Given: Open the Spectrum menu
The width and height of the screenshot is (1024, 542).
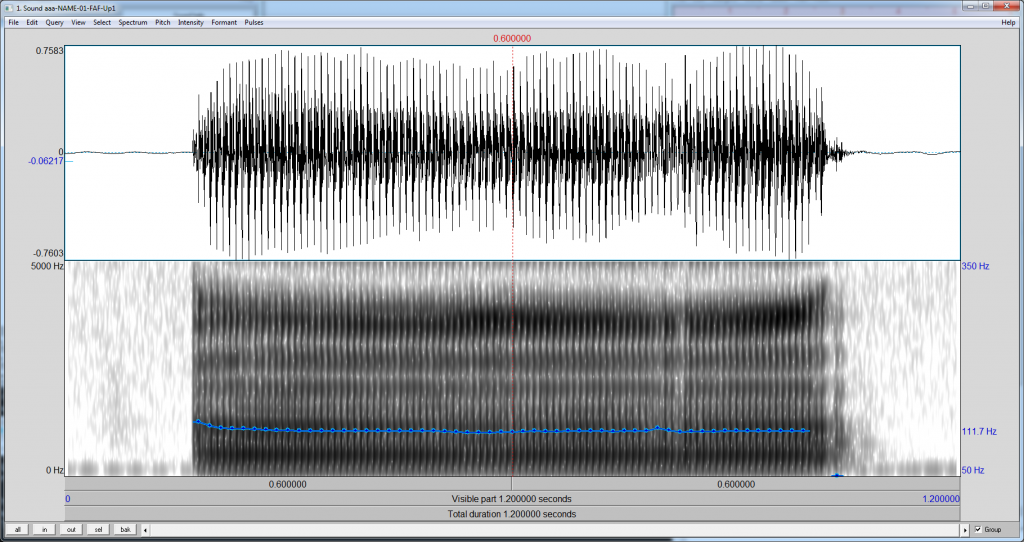Looking at the screenshot, I should pos(133,22).
